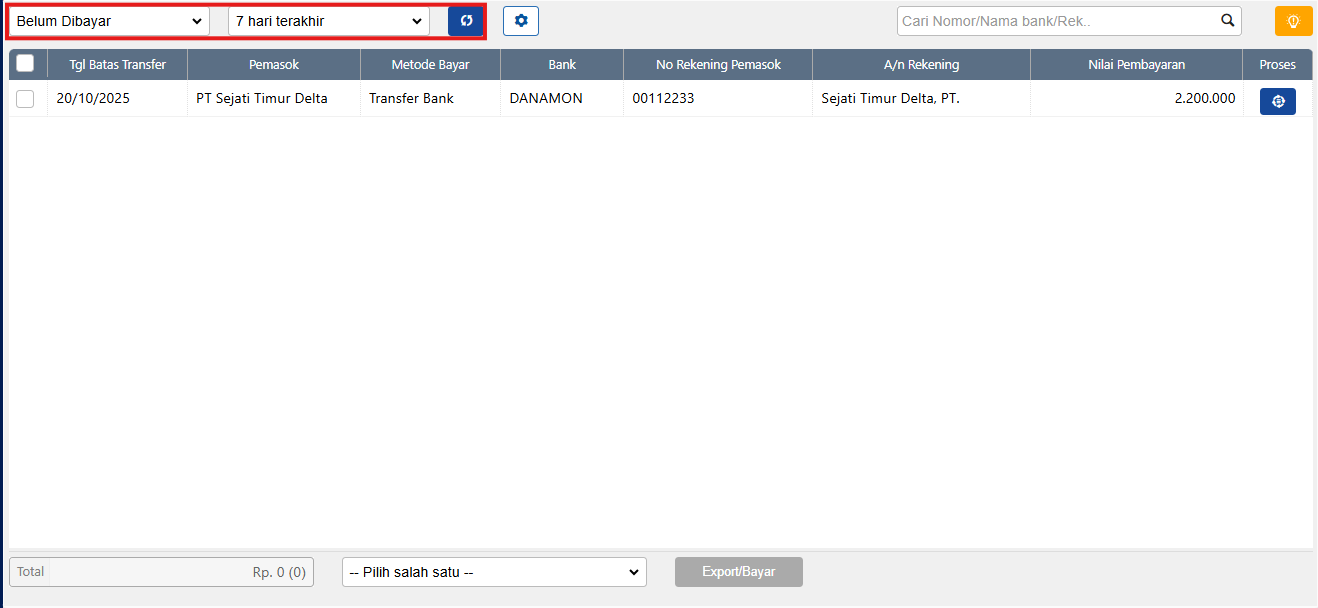Expand the 7 hari terakhir period dropdown
The image size is (1318, 608).
coord(329,21)
